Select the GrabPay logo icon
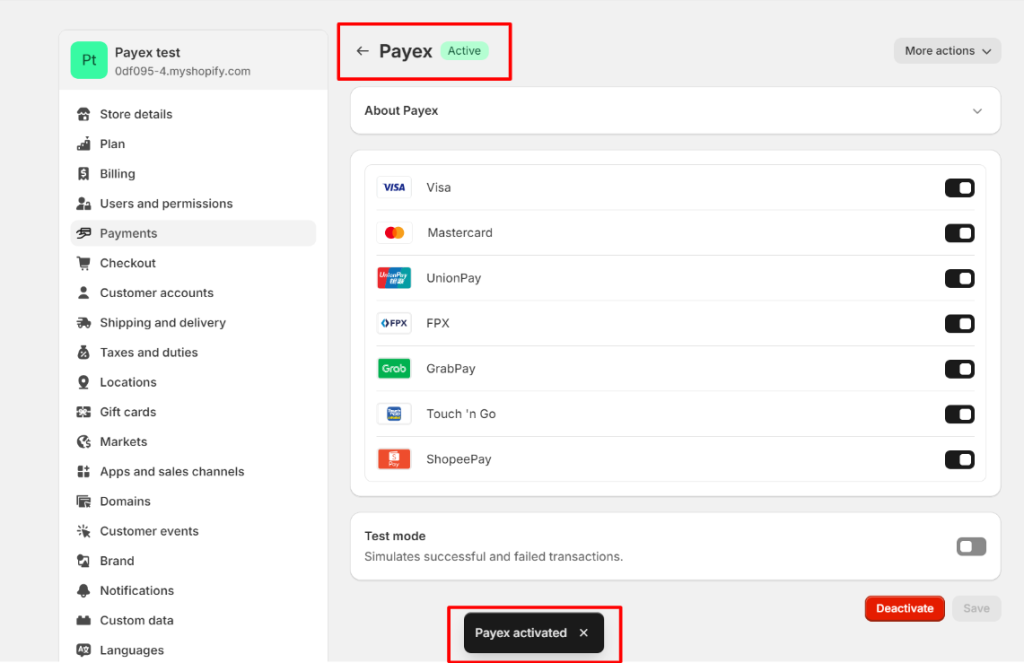 point(394,368)
